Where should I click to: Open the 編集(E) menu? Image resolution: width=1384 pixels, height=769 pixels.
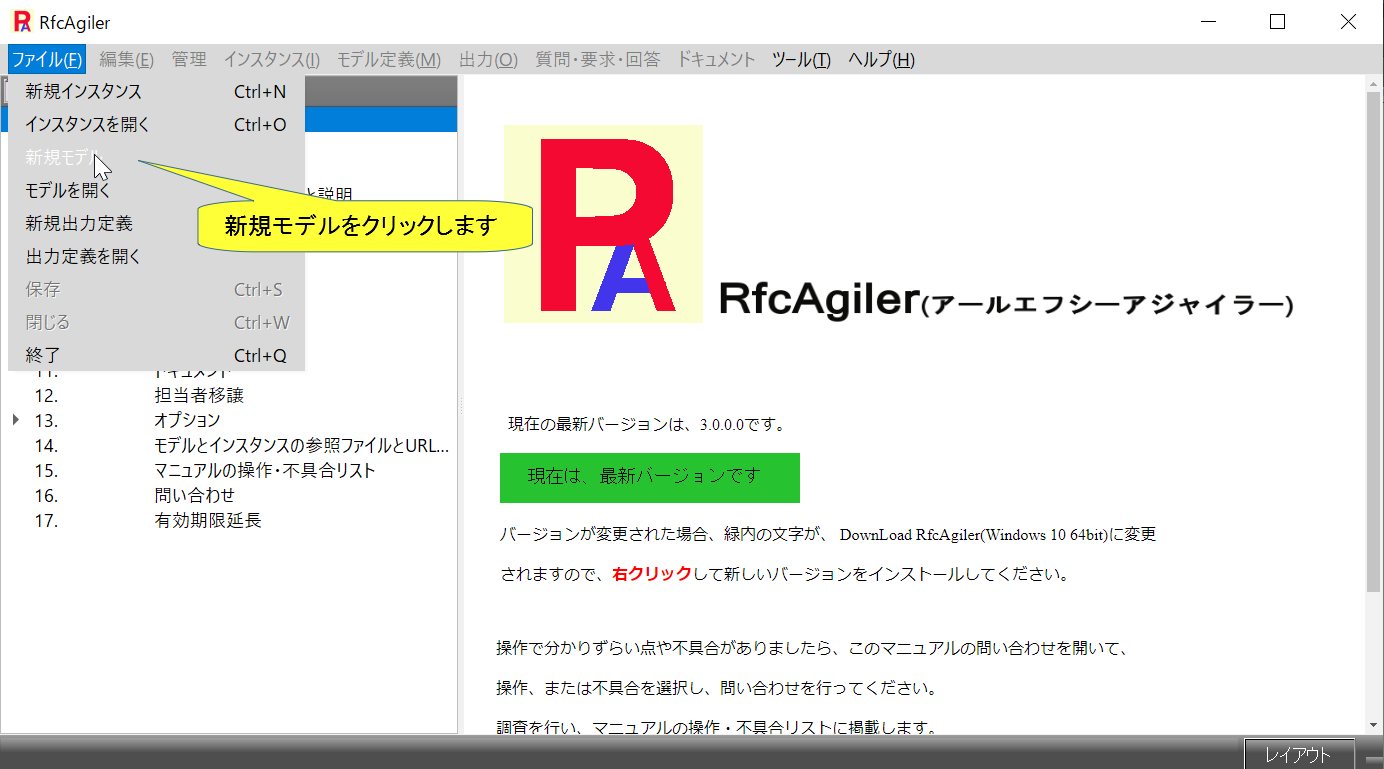coord(127,60)
